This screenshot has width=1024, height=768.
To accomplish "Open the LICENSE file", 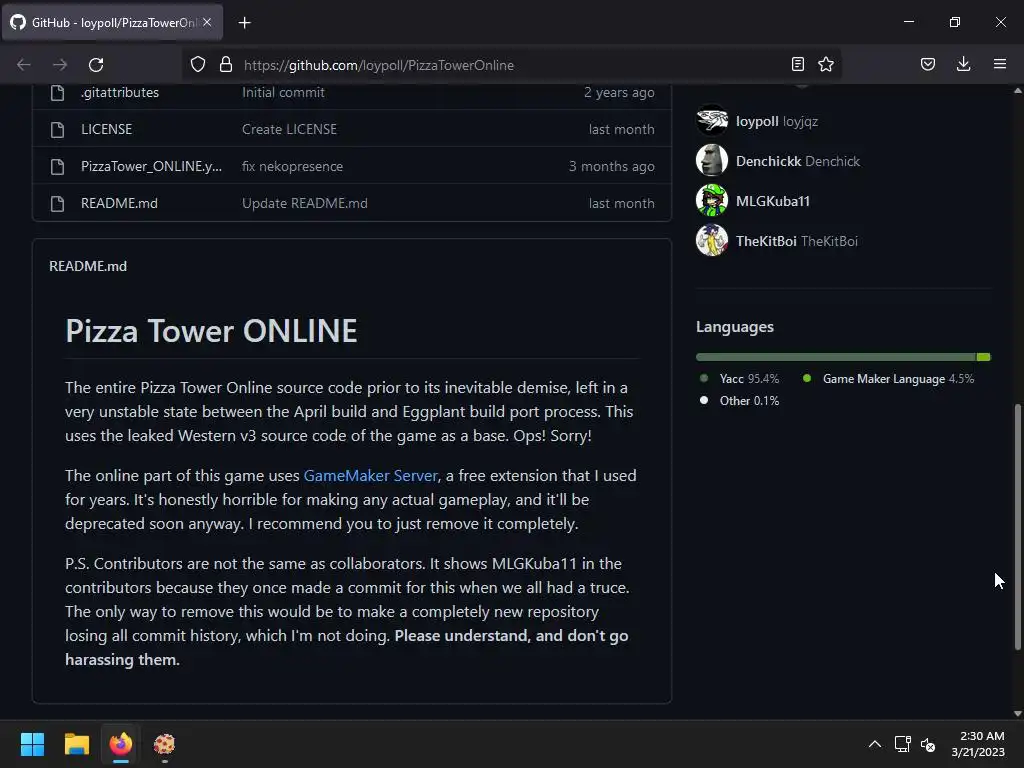I will pos(106,129).
